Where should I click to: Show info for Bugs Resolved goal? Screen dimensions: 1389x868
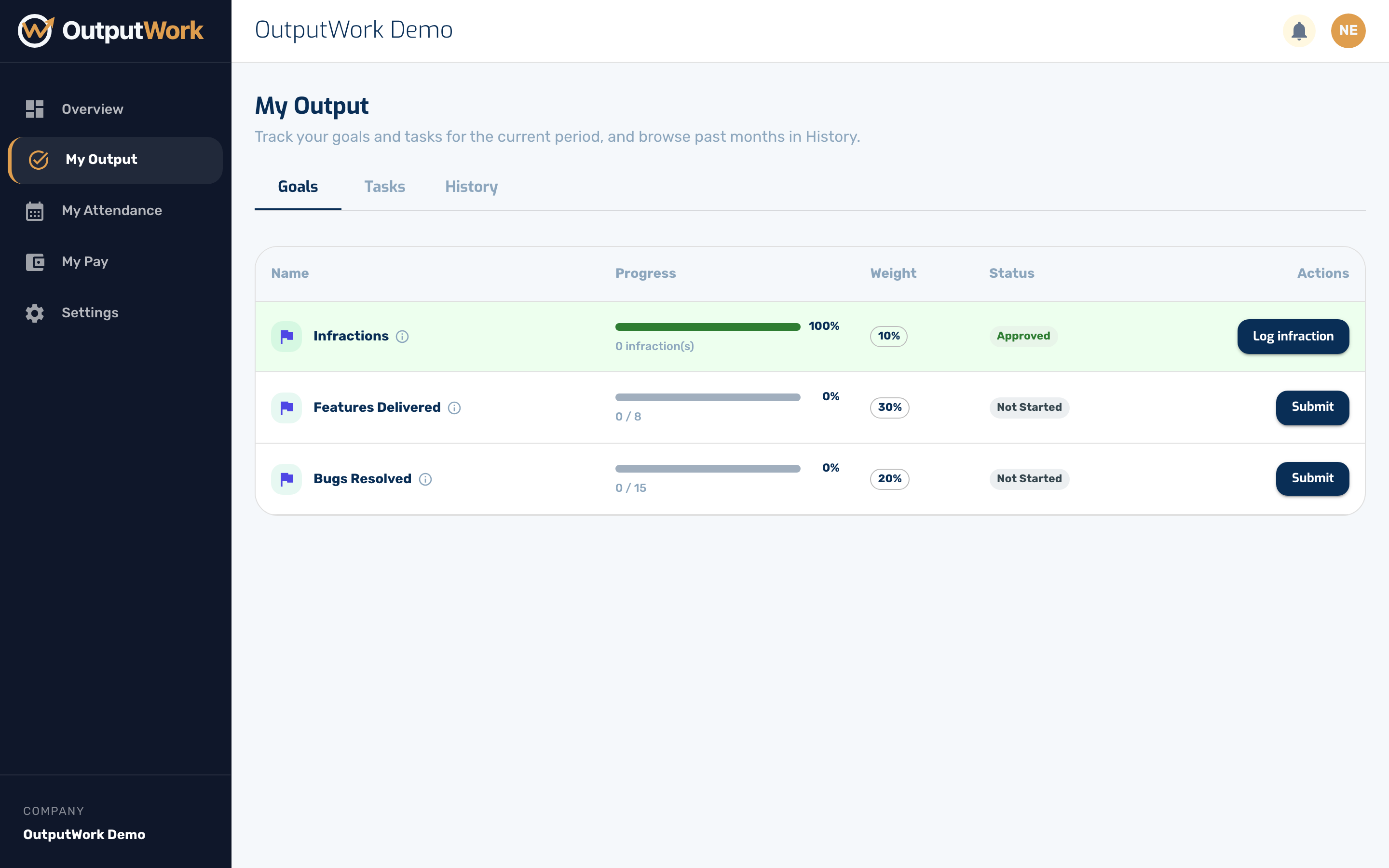point(425,479)
